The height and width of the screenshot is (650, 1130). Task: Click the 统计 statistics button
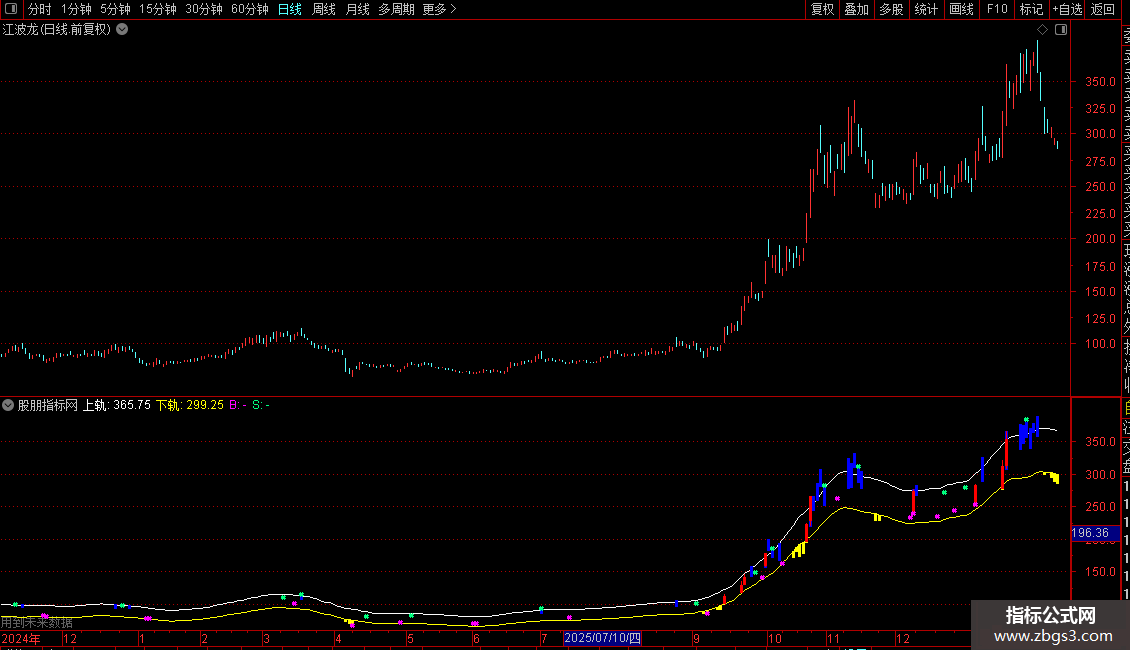click(926, 9)
